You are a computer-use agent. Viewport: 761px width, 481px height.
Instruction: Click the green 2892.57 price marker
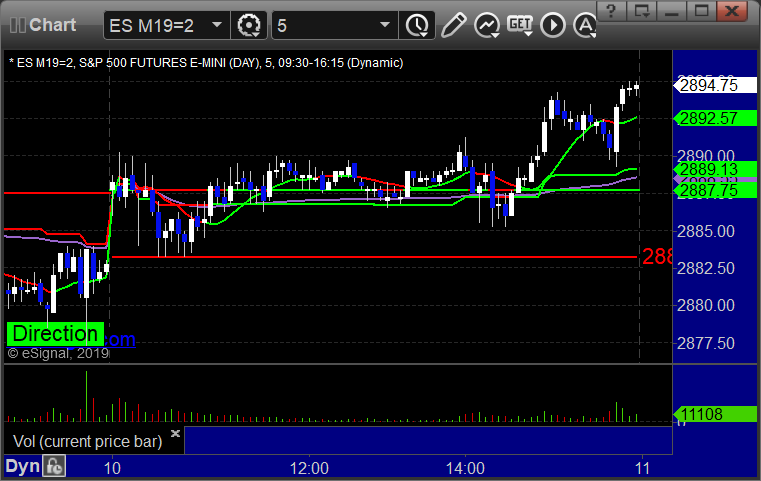(715, 118)
